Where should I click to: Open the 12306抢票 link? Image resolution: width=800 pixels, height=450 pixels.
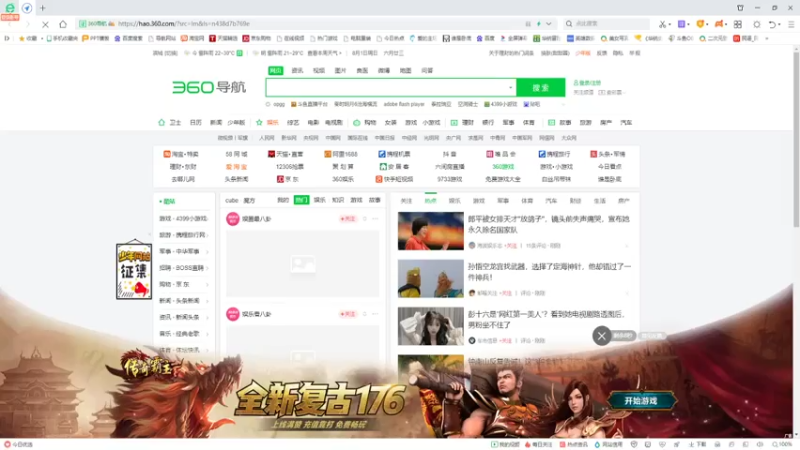click(x=290, y=167)
